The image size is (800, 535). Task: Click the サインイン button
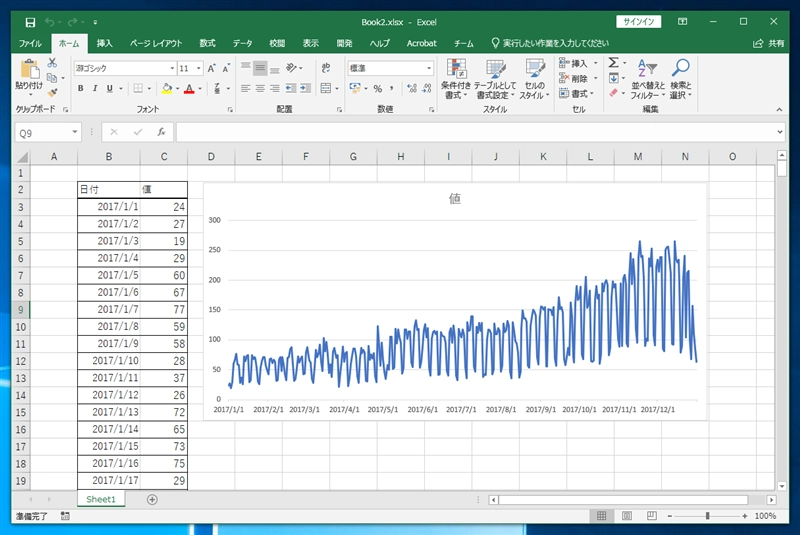point(639,21)
